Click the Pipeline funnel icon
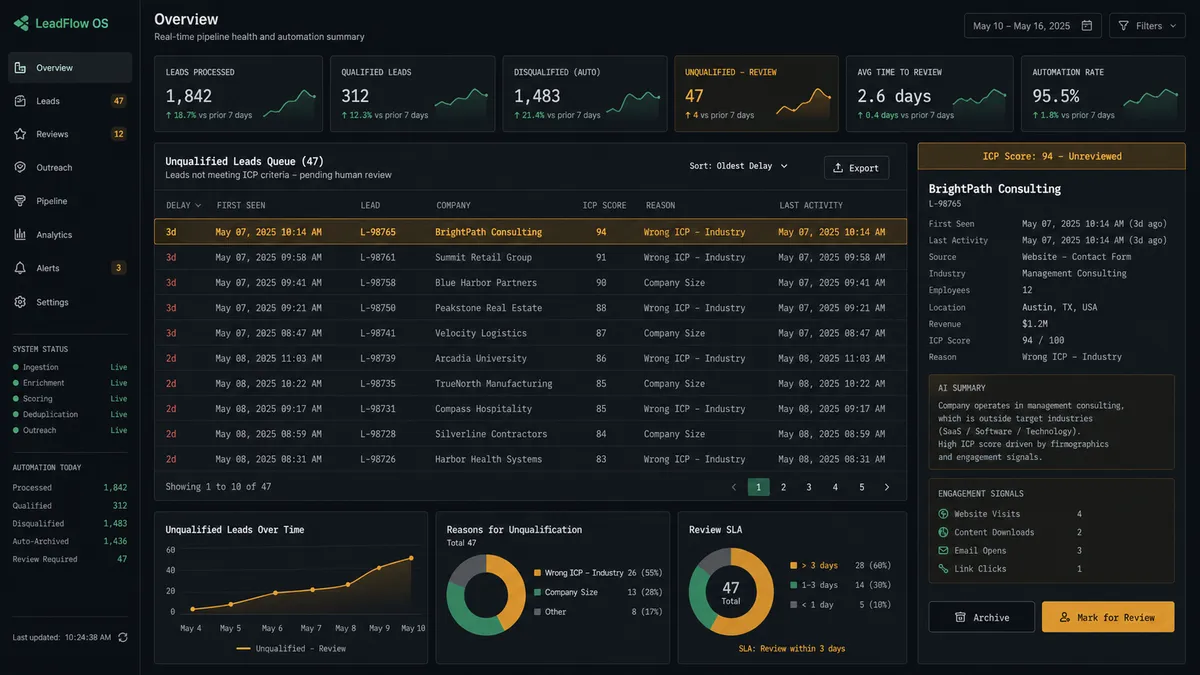The width and height of the screenshot is (1200, 675). 21,201
